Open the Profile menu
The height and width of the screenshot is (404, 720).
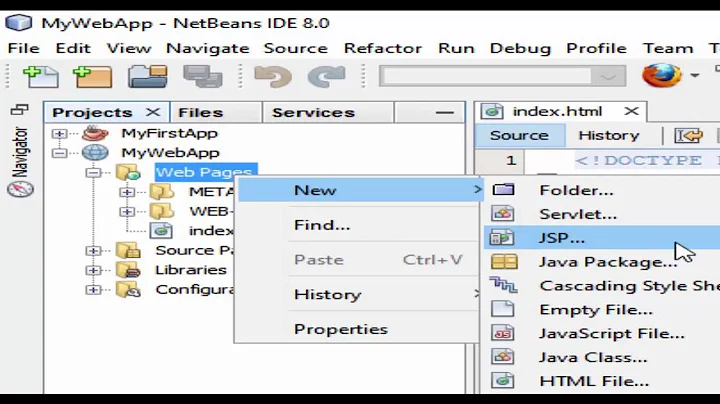(x=596, y=48)
